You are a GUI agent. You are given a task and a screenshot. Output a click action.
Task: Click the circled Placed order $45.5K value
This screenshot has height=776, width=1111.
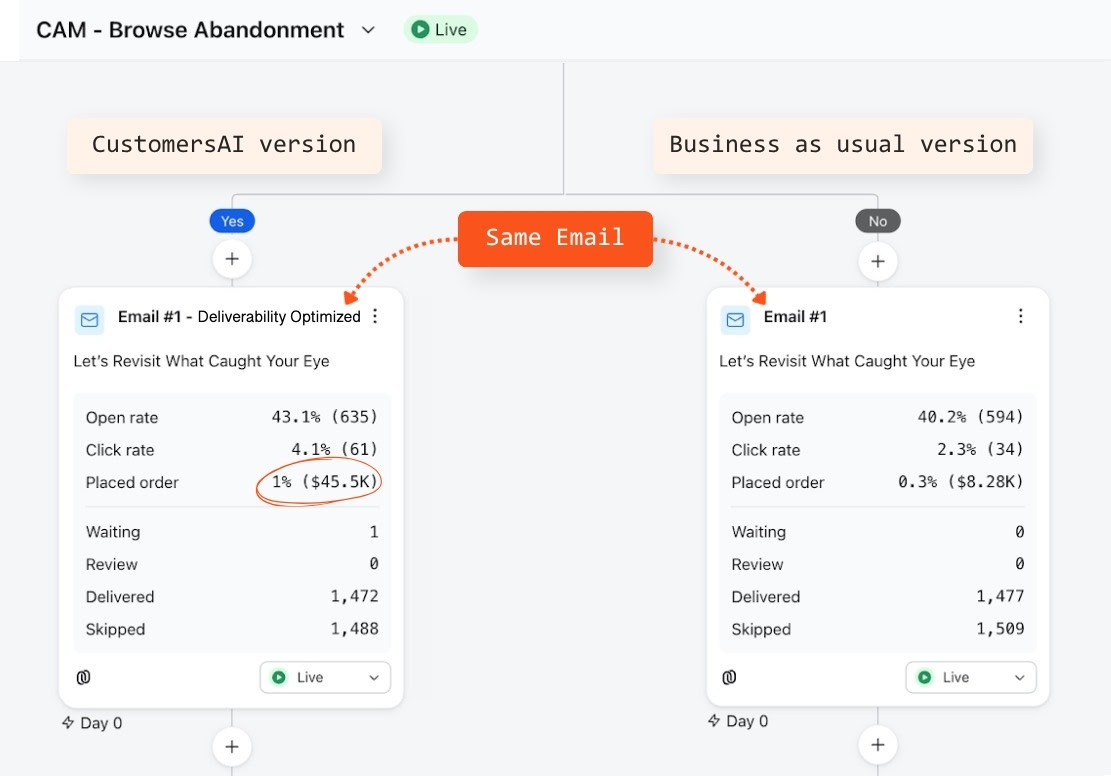click(325, 482)
